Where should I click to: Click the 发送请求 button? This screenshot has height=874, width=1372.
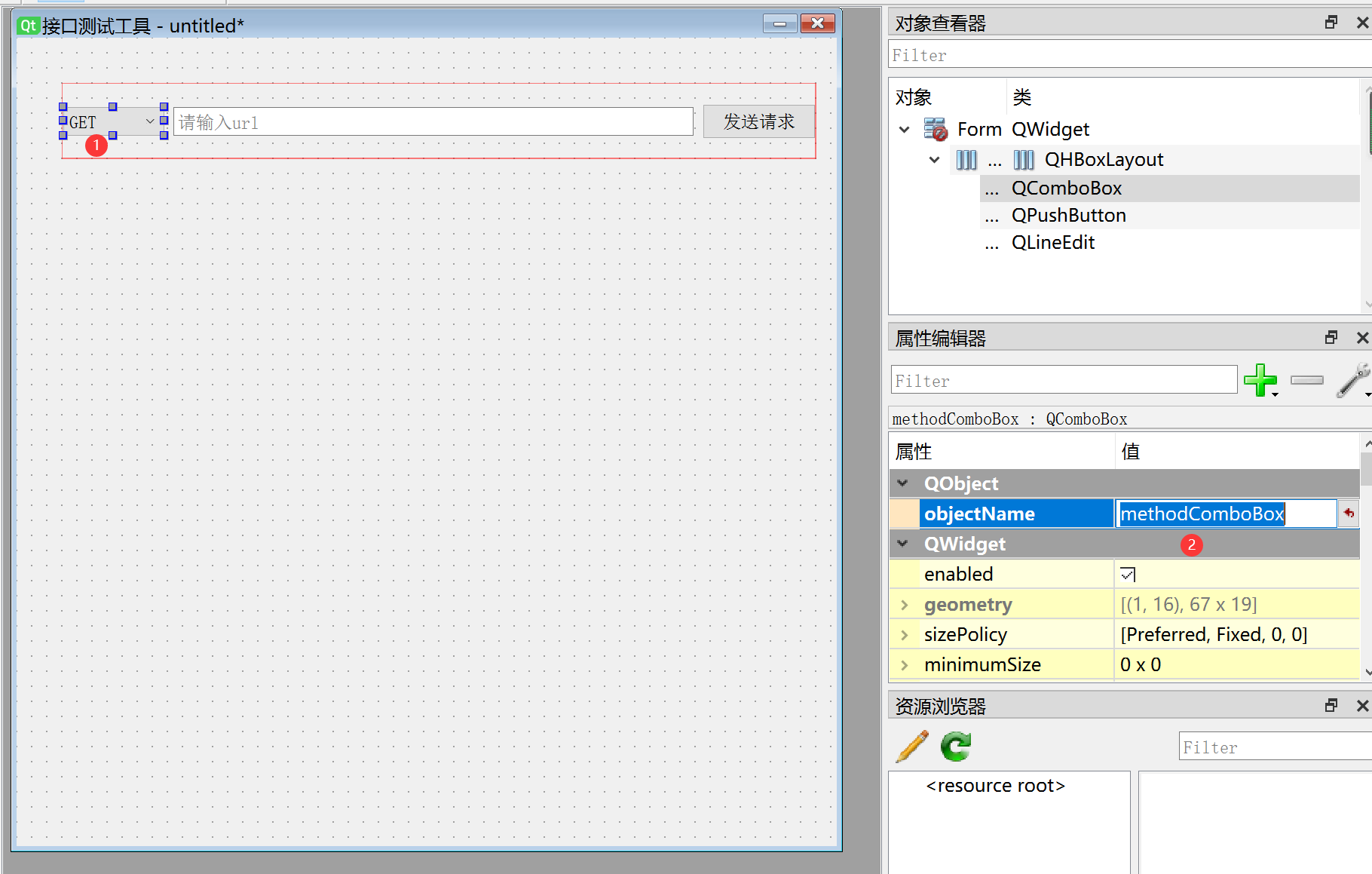(758, 121)
